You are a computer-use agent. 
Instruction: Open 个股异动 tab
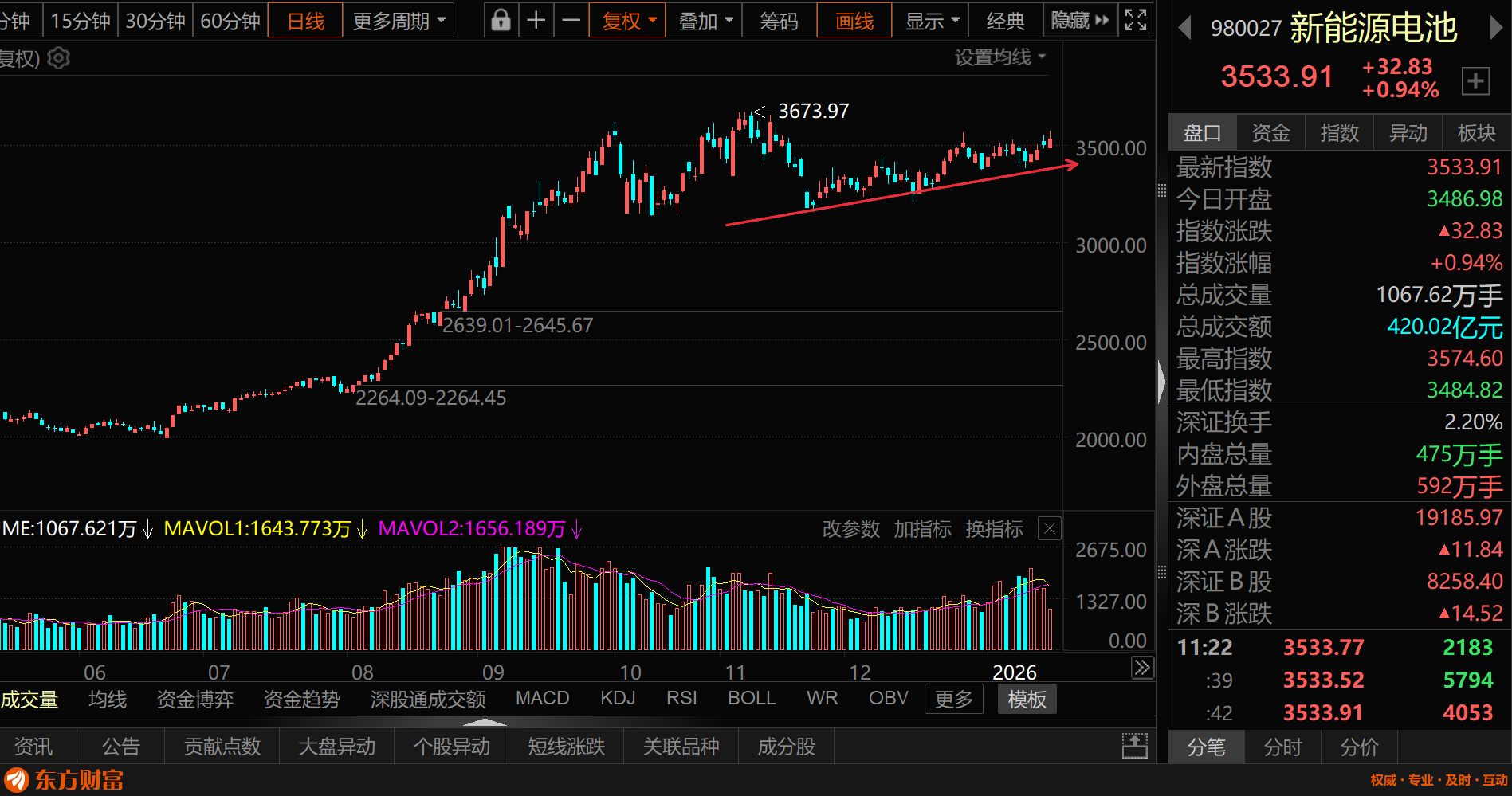click(x=452, y=747)
